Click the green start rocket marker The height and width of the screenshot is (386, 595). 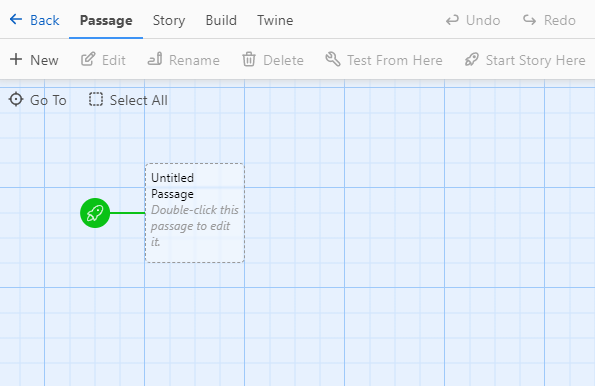(95, 213)
